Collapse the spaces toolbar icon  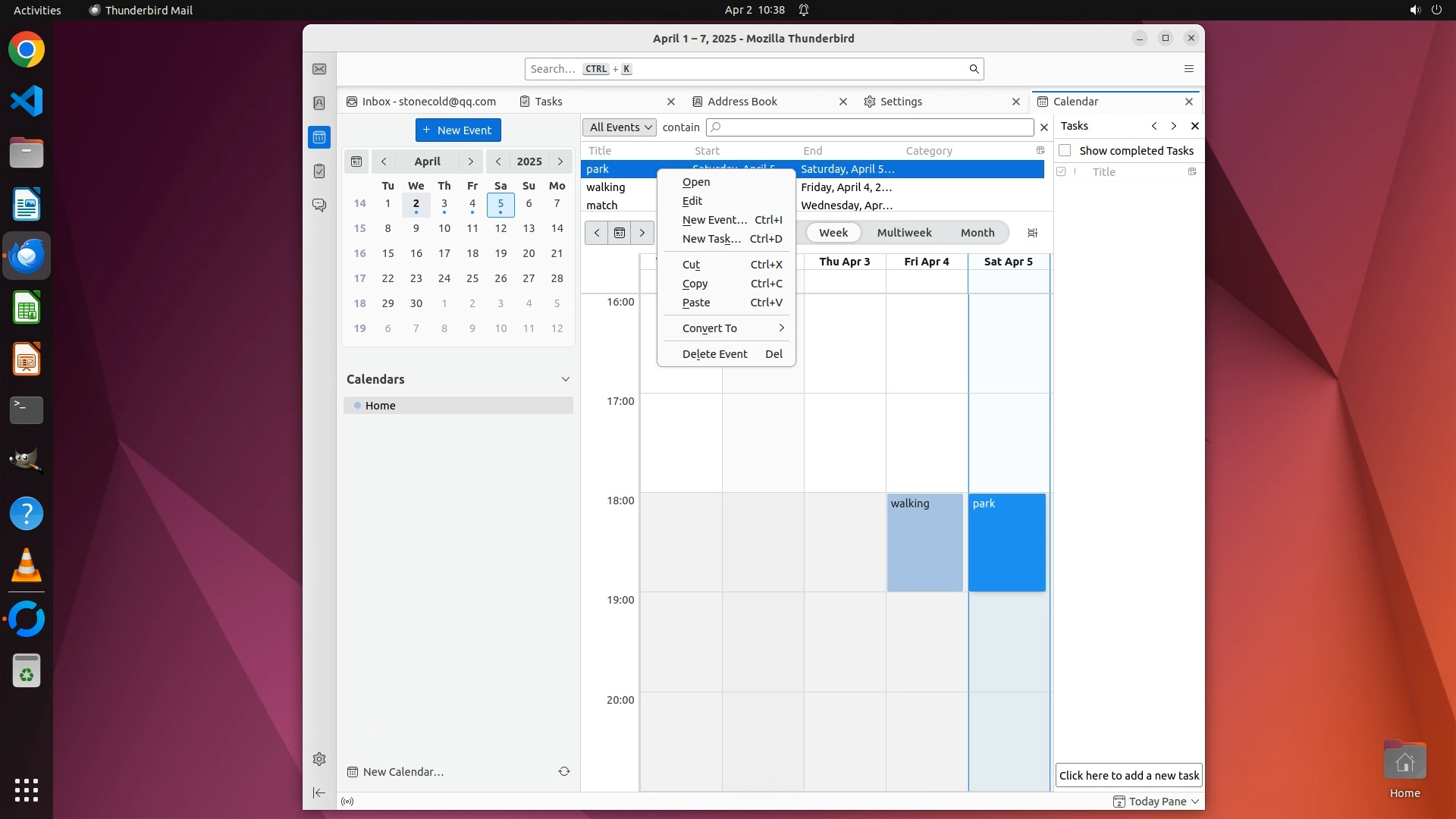[319, 793]
